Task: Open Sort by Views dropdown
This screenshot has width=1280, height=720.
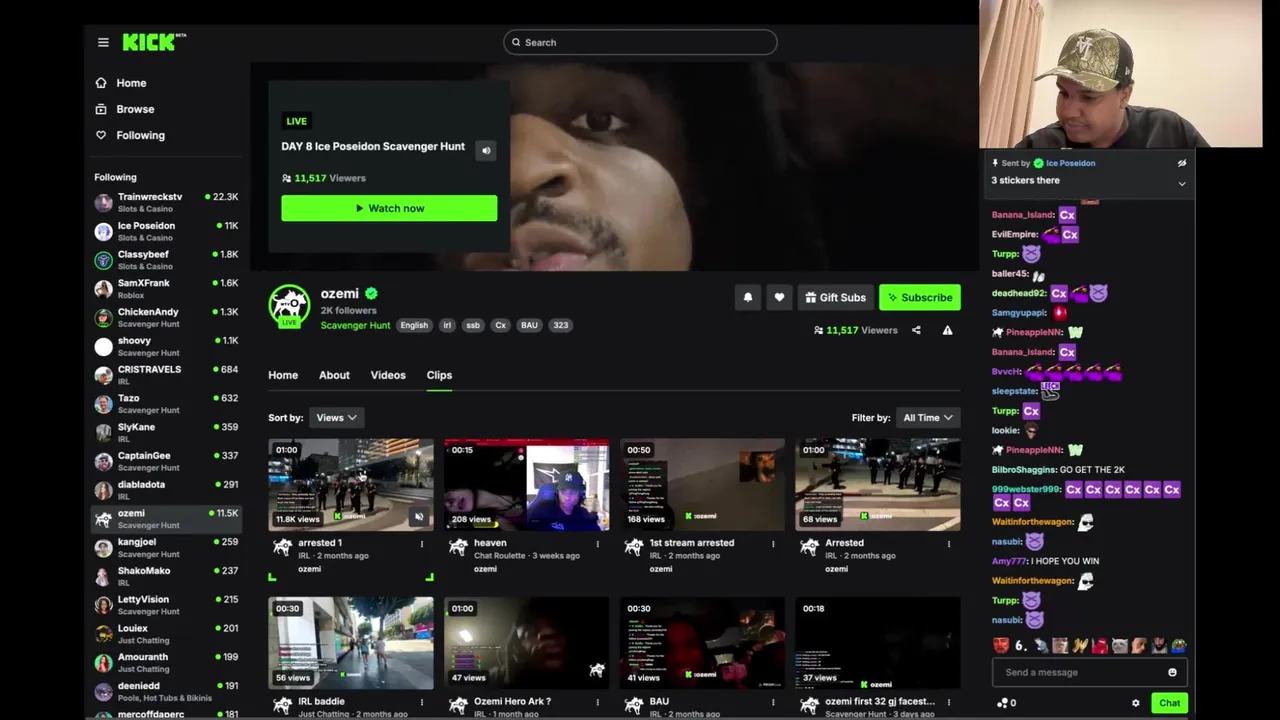Action: click(x=336, y=418)
